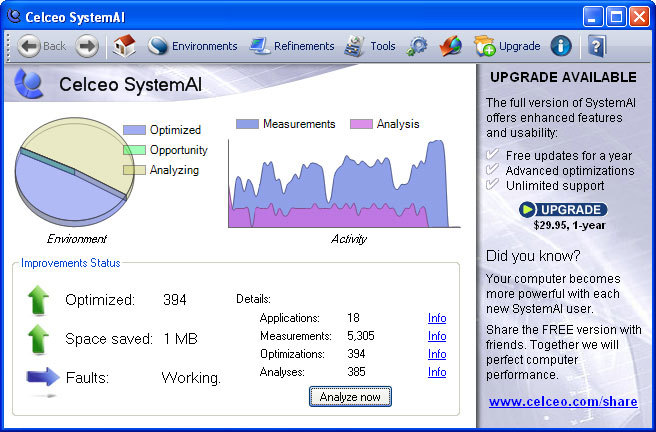The height and width of the screenshot is (432, 656).
Task: Click the Faults status Working.
Action: click(191, 378)
